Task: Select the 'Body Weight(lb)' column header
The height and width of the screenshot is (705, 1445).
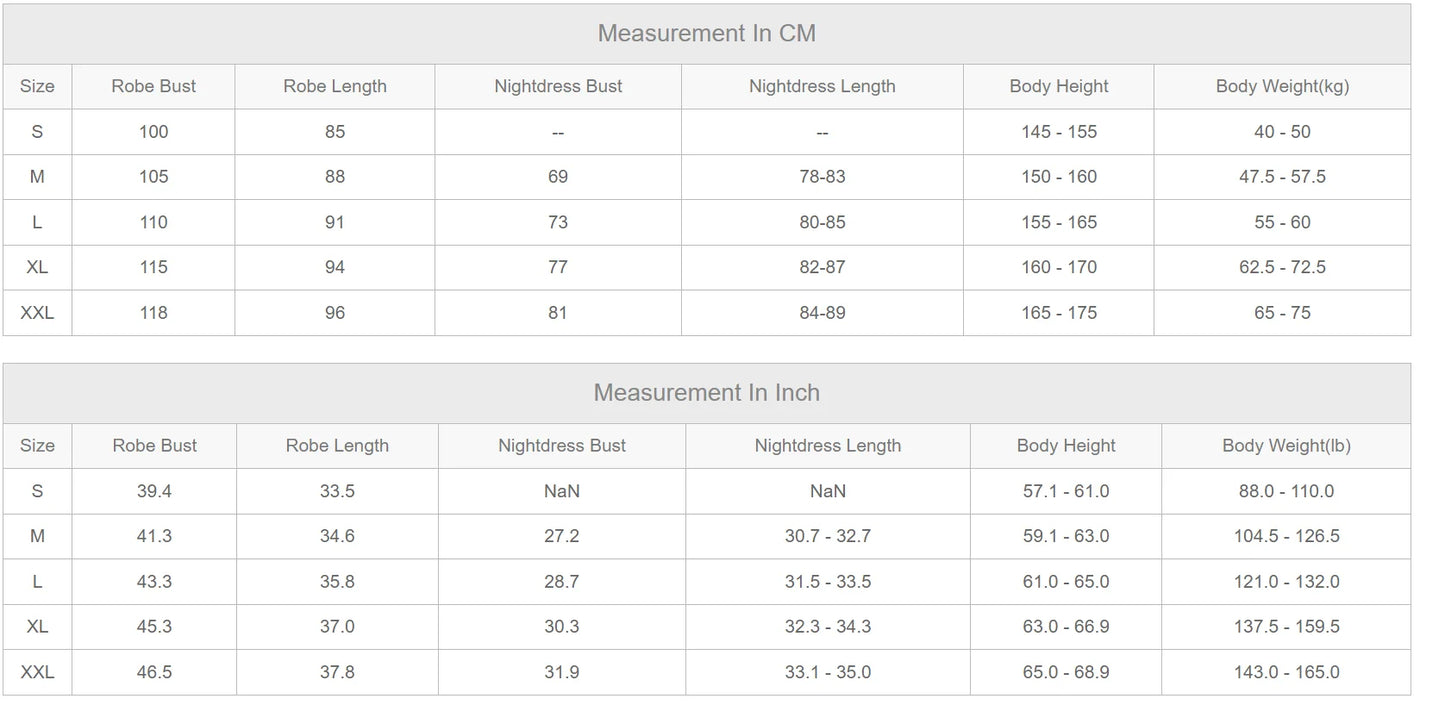Action: 1286,446
